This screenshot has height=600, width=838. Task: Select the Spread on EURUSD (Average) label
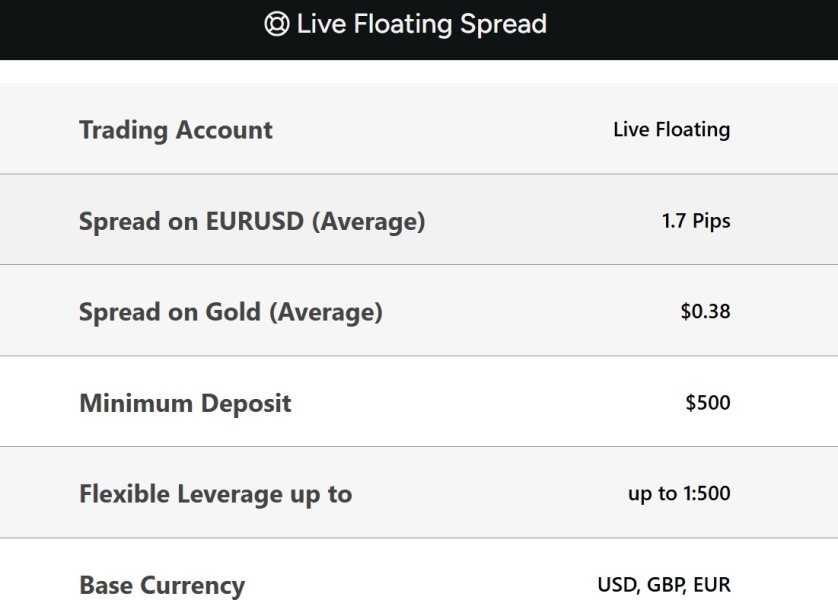(252, 221)
